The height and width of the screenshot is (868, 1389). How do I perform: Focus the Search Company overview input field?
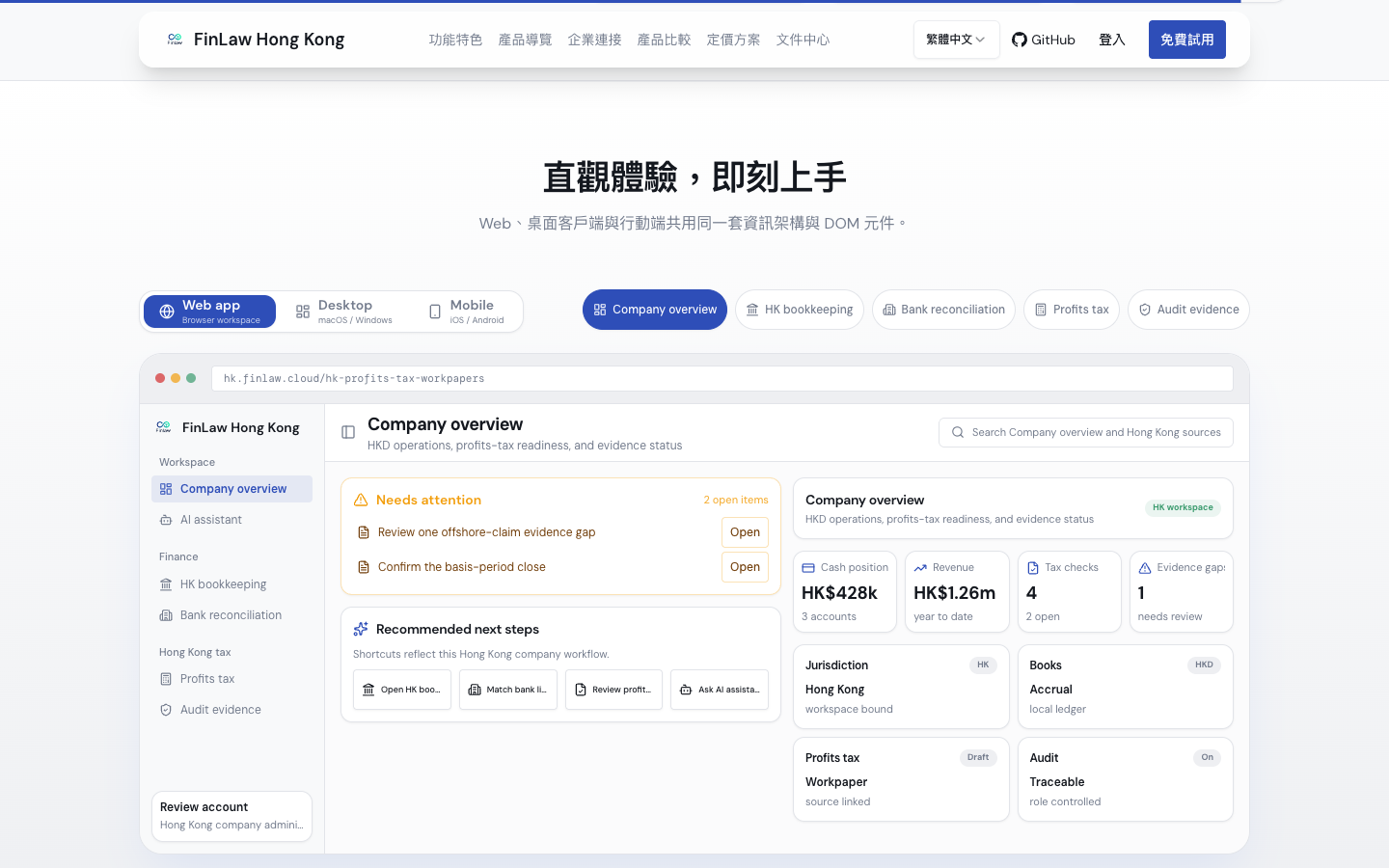pos(1086,433)
